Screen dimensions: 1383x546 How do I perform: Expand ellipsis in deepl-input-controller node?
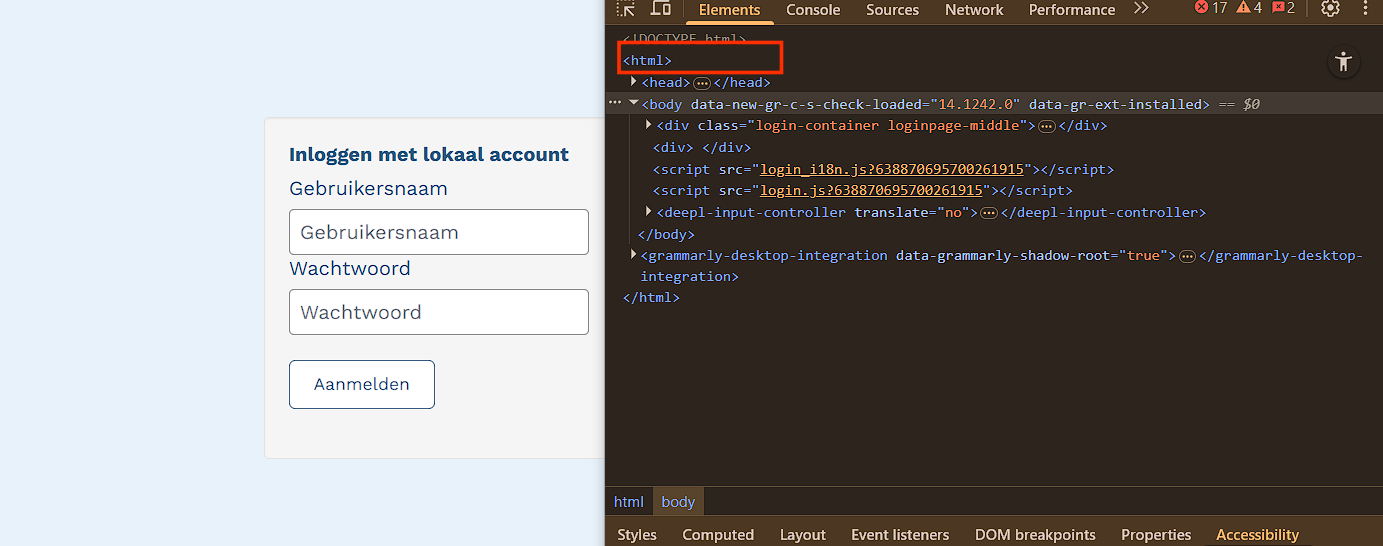[x=989, y=213]
